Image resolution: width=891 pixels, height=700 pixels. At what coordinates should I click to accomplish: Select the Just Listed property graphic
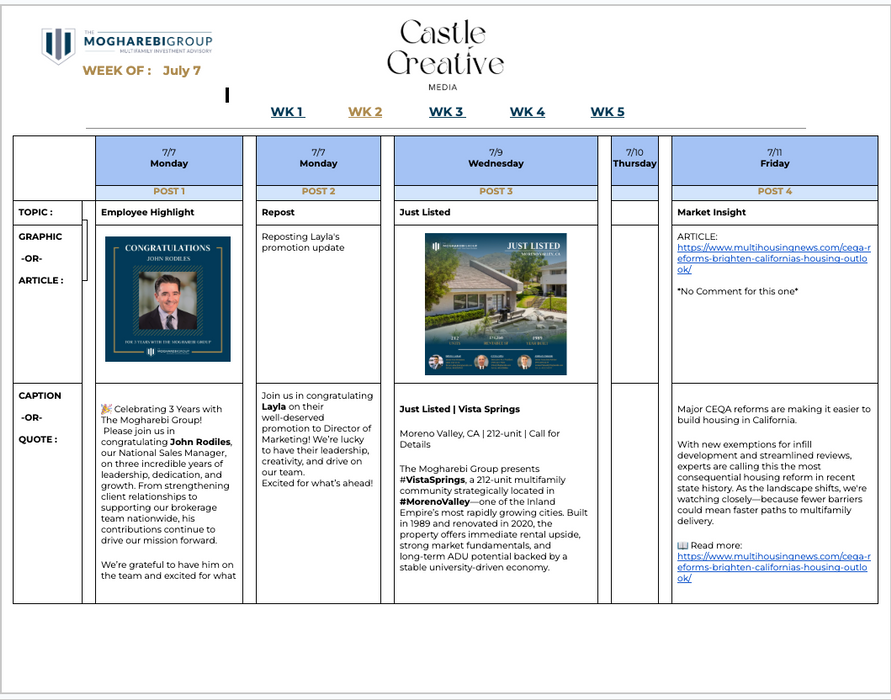[496, 304]
